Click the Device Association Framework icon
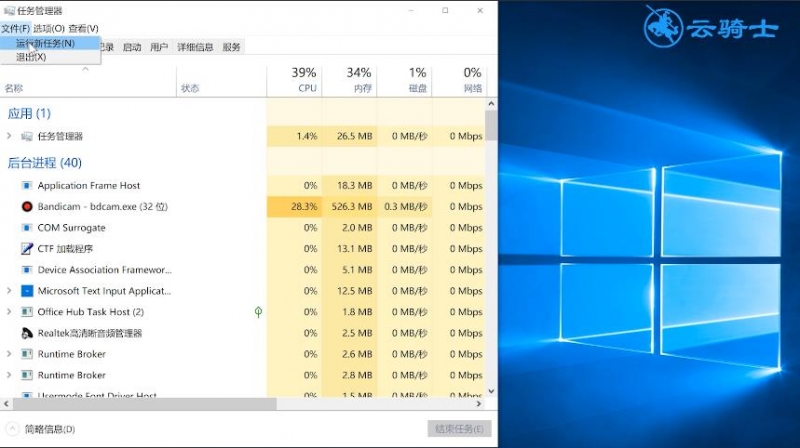800x448 pixels. (x=27, y=269)
